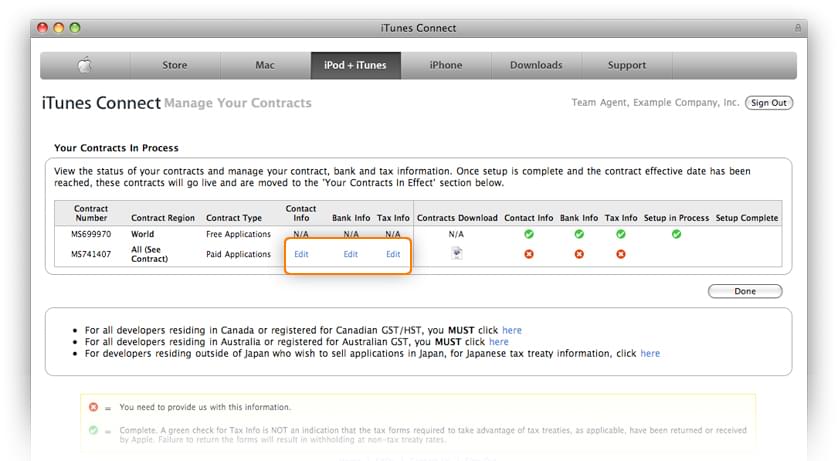Edit Tax Info for Paid Applications contract
Viewport: 838px width, 461px height.
coord(393,254)
